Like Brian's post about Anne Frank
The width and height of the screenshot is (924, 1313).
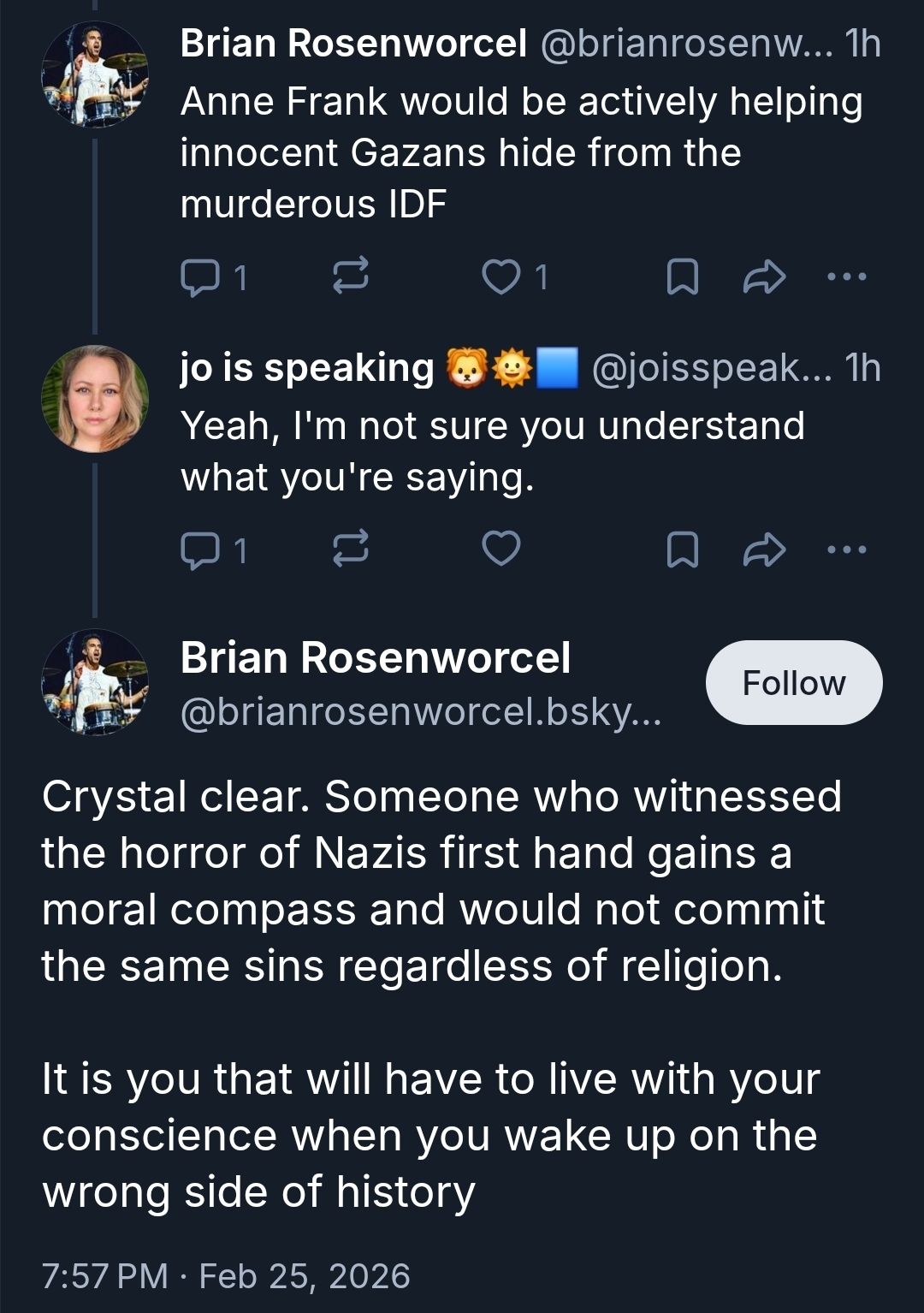click(x=501, y=277)
